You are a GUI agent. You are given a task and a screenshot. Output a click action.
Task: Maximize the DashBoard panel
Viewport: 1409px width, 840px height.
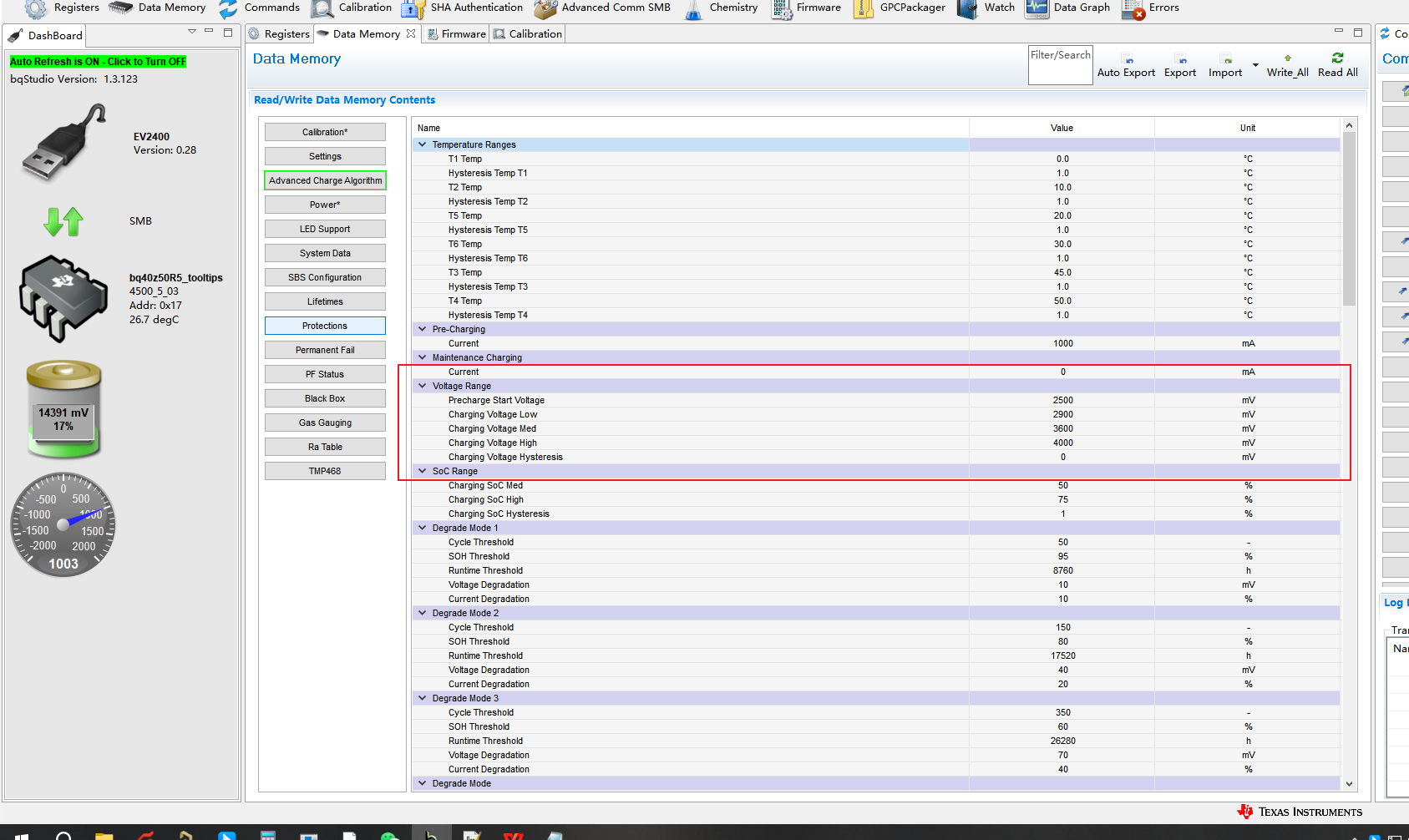point(228,32)
